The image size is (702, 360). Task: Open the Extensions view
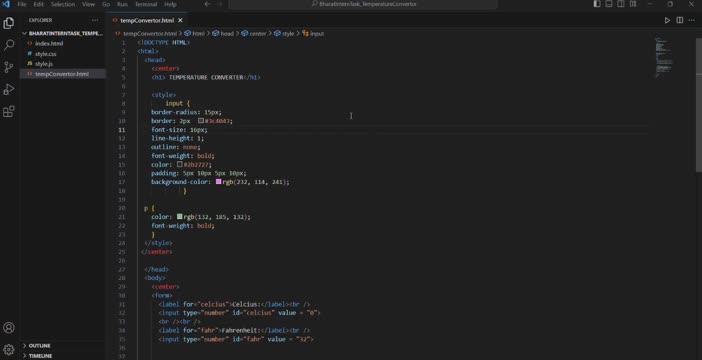[9, 111]
